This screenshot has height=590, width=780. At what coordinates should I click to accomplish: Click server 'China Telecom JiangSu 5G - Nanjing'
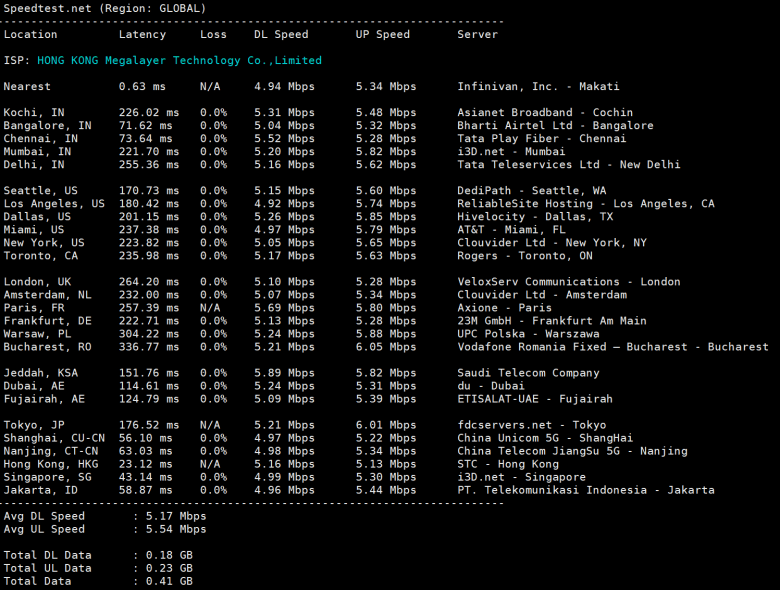[572, 451]
